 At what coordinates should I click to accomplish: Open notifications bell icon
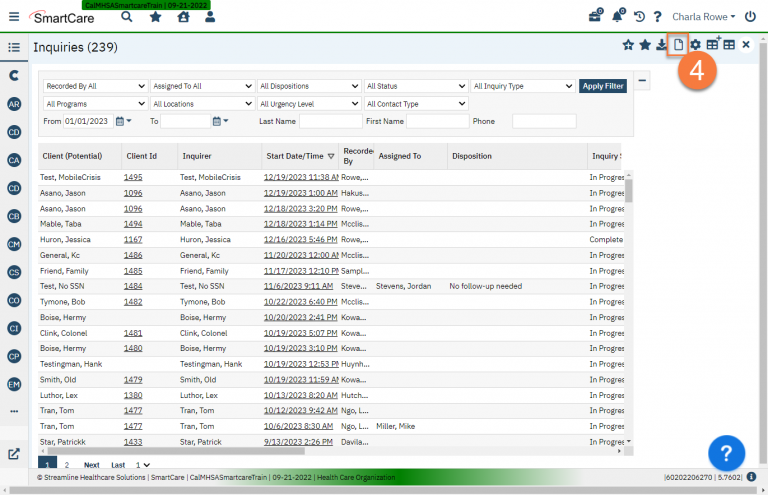(617, 16)
